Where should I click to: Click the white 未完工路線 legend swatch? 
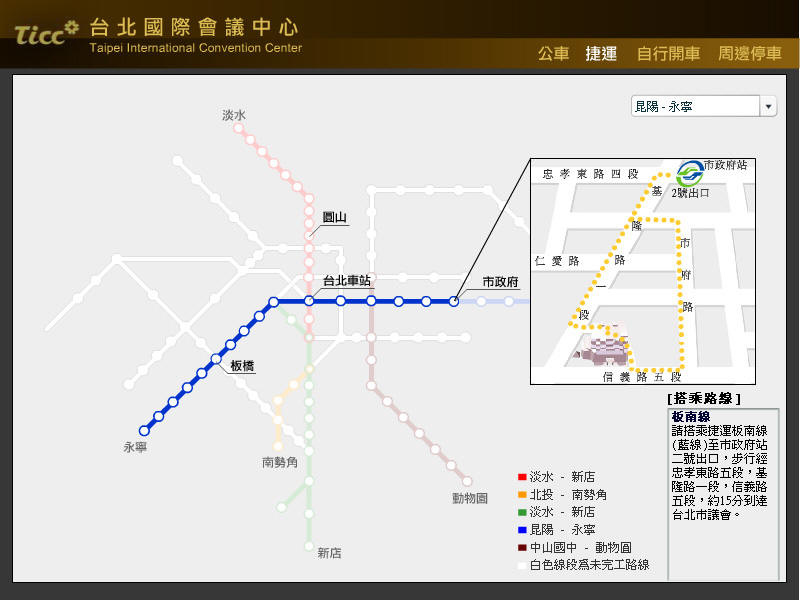click(x=522, y=565)
